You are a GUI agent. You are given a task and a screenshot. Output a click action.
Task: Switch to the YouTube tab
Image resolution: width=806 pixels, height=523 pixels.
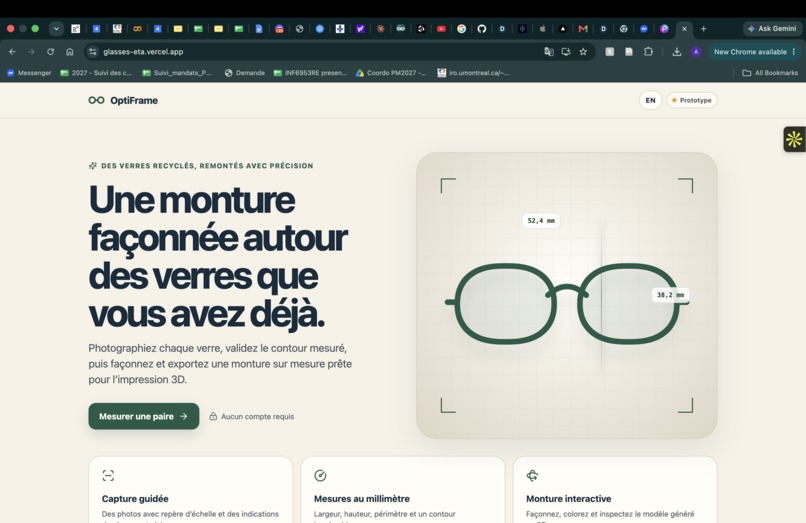(441, 29)
